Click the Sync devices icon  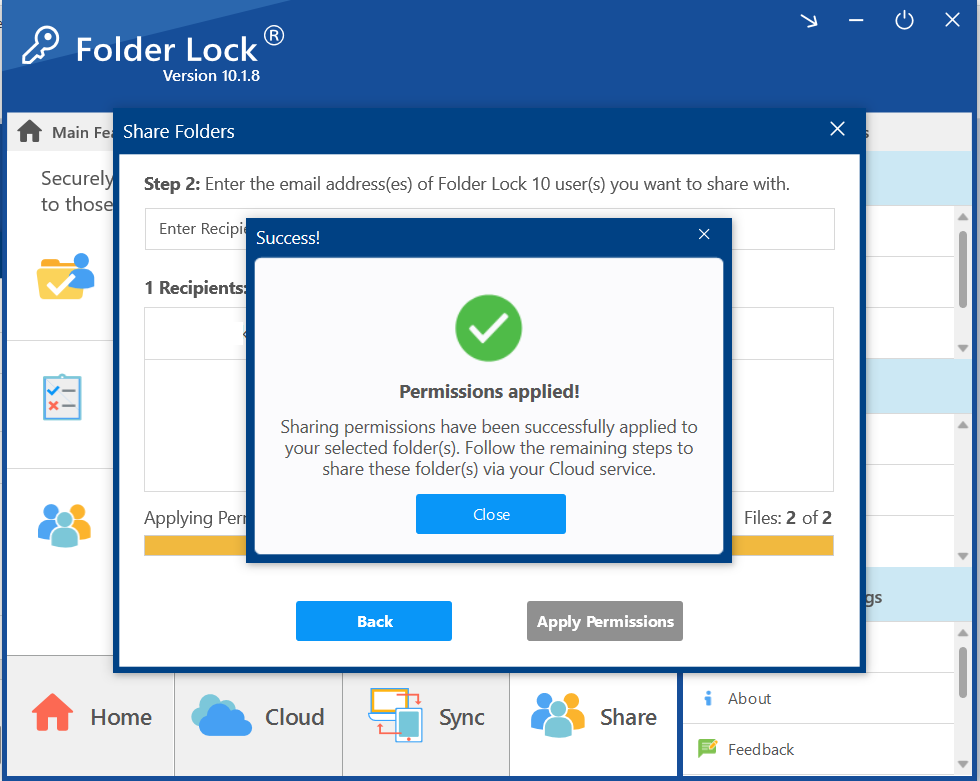click(396, 714)
